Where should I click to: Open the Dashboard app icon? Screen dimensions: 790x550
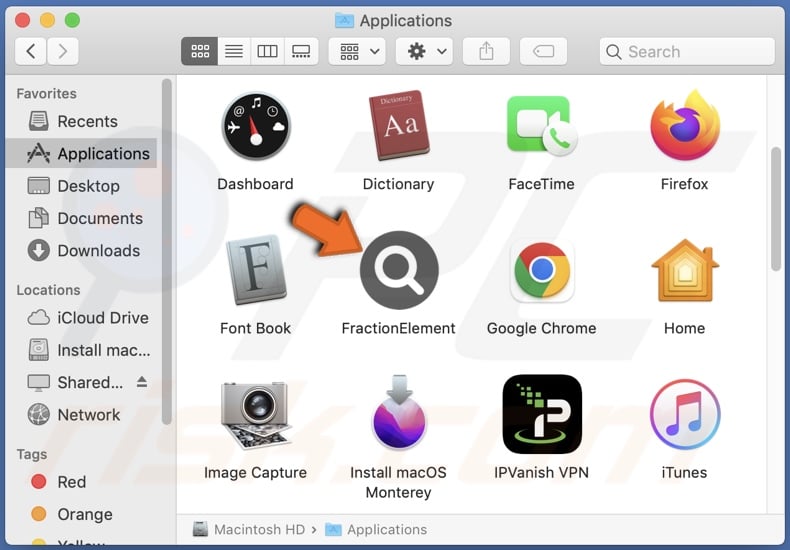[256, 126]
